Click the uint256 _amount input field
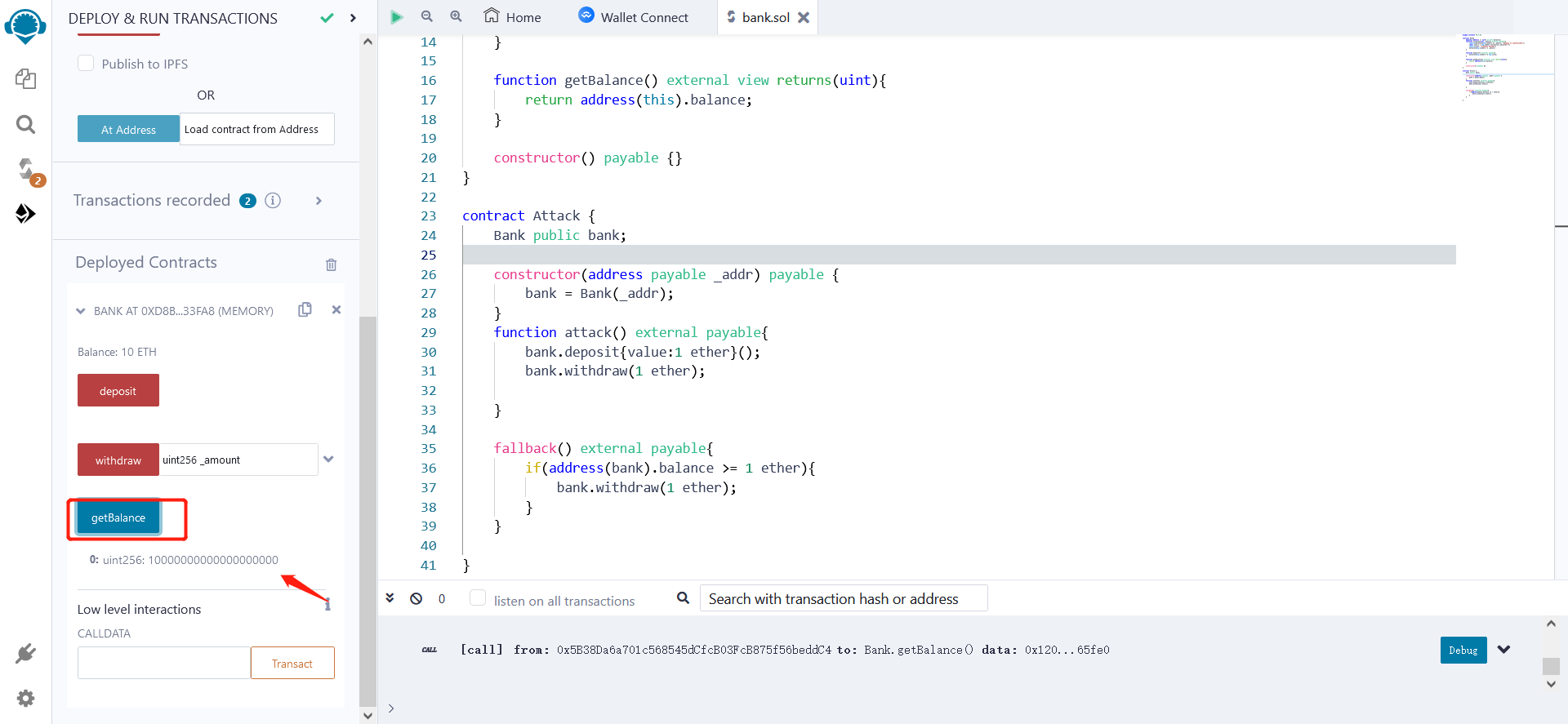 pyautogui.click(x=238, y=460)
